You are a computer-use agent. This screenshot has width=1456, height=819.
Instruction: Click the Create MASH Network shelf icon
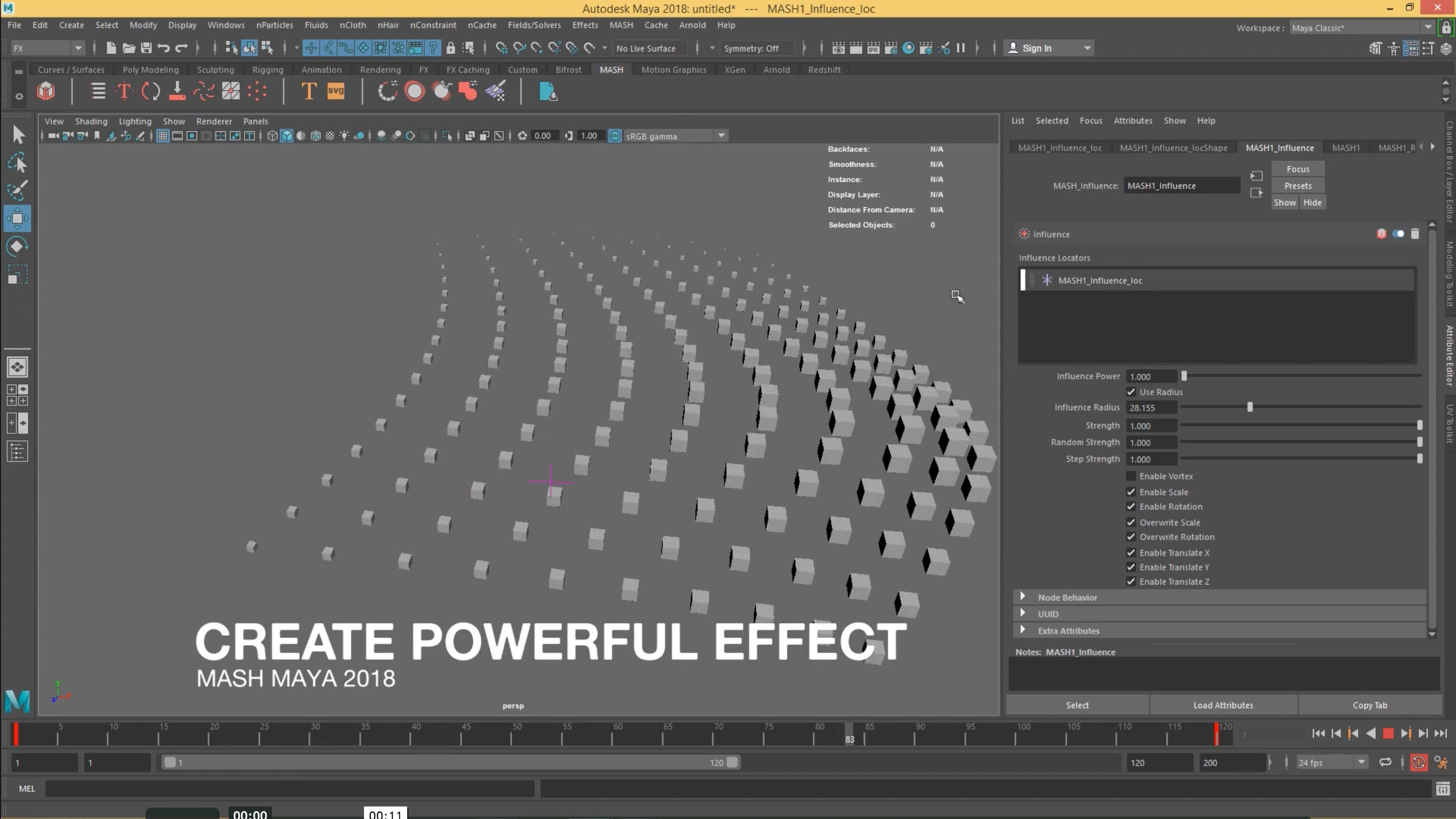pos(46,91)
